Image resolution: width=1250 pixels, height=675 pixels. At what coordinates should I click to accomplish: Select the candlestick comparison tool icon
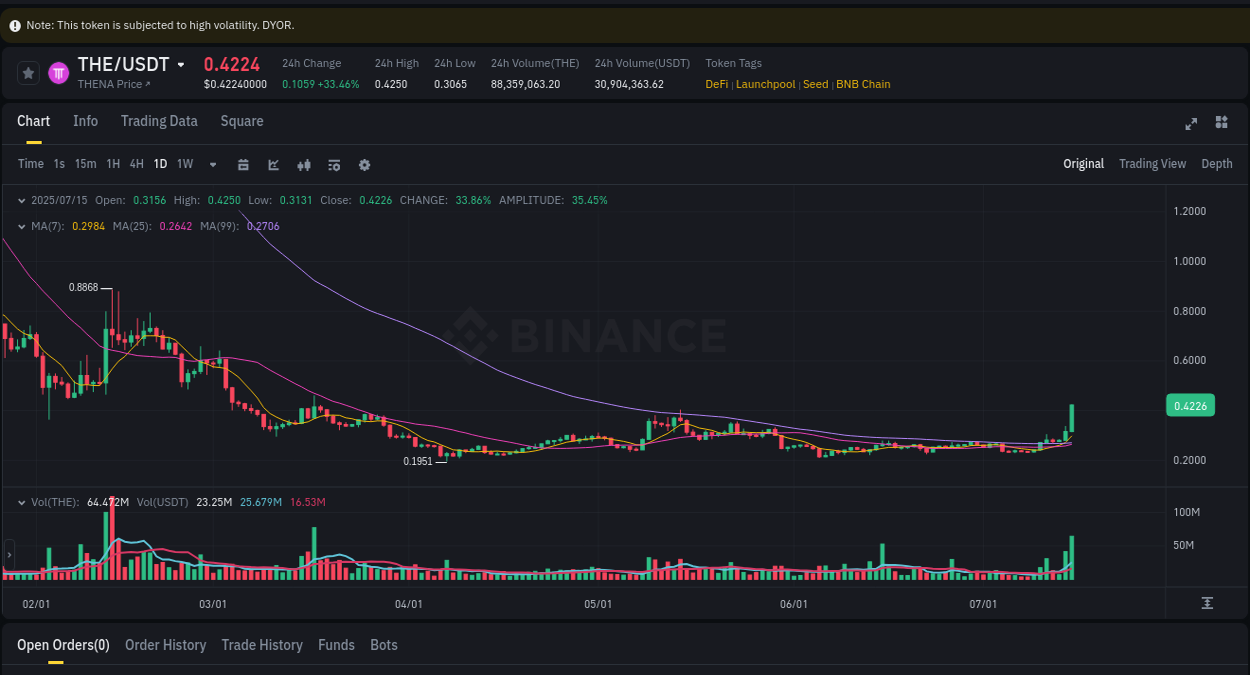(x=304, y=164)
